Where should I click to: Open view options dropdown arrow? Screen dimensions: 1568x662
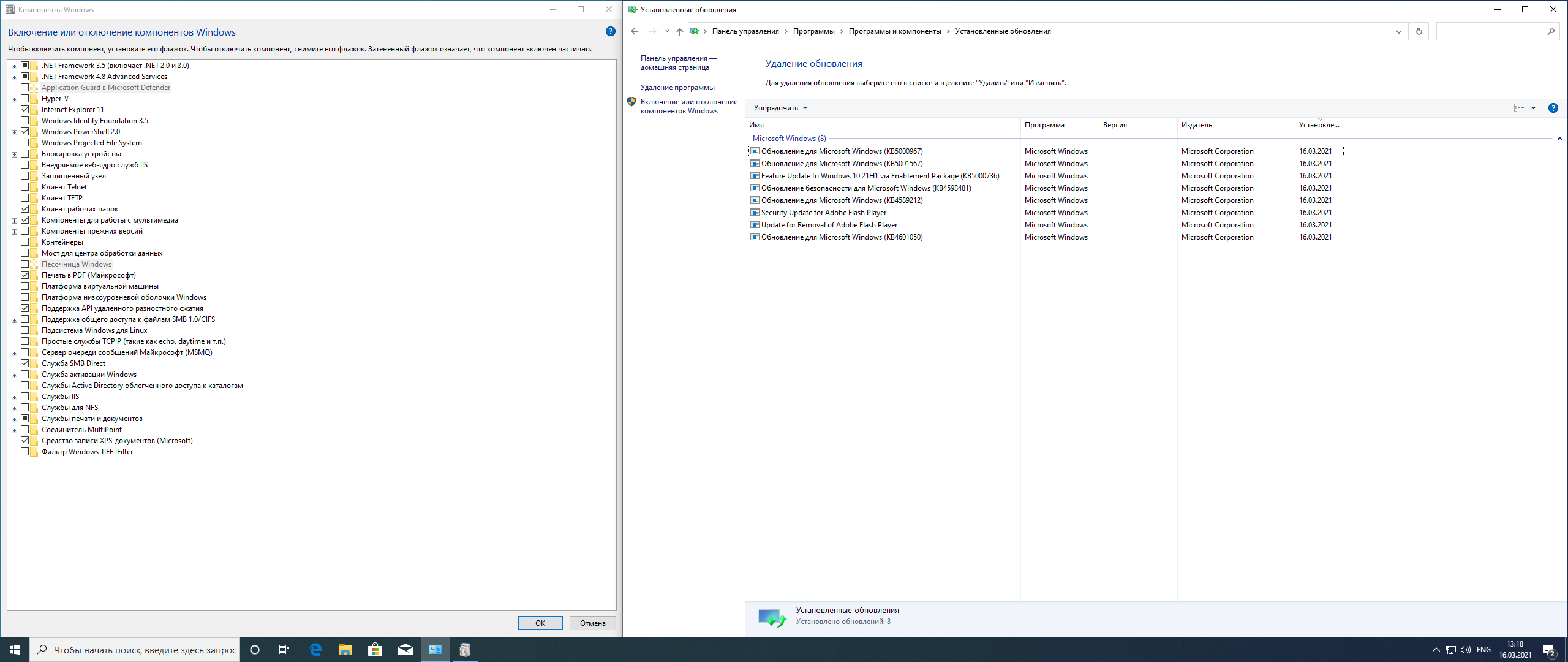1533,108
